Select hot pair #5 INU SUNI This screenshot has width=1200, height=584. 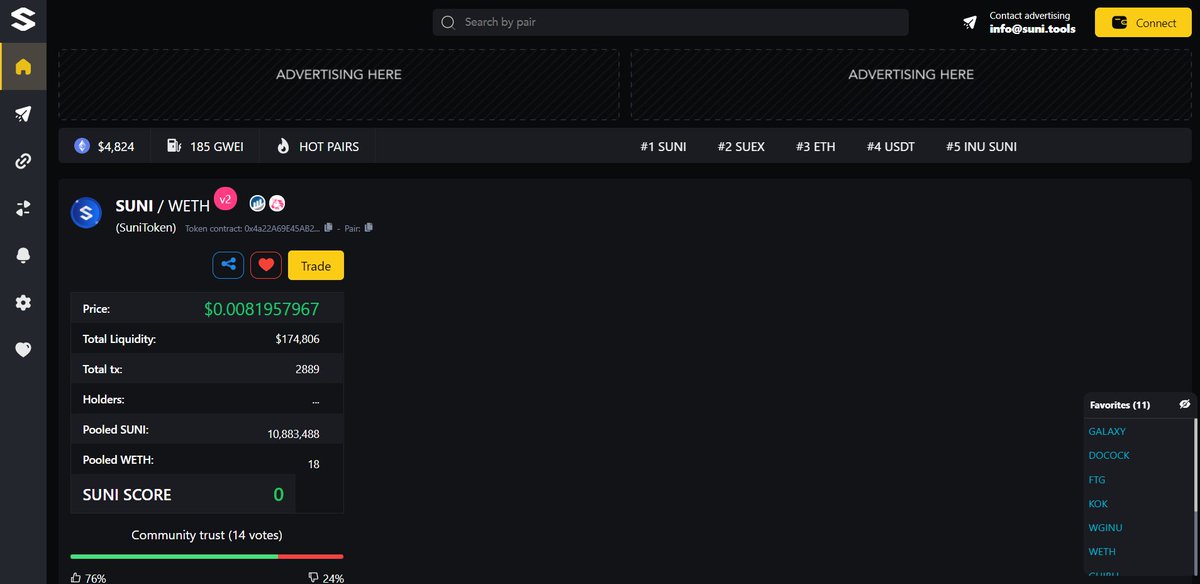pyautogui.click(x=981, y=146)
